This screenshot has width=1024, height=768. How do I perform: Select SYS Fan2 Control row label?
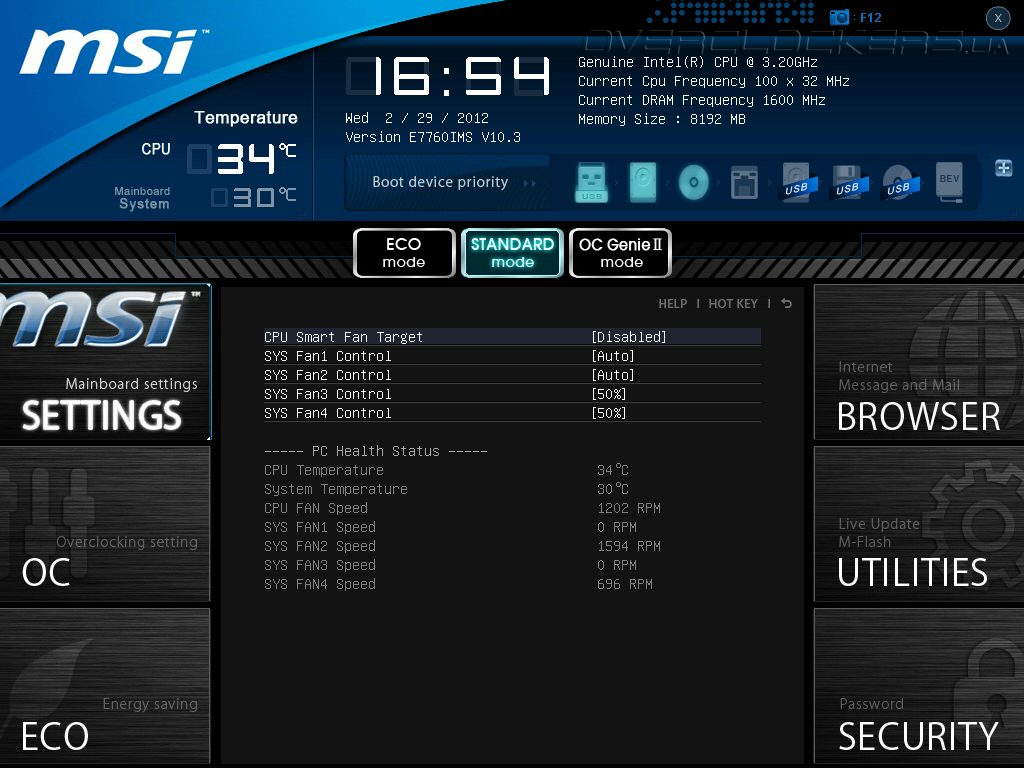[328, 375]
